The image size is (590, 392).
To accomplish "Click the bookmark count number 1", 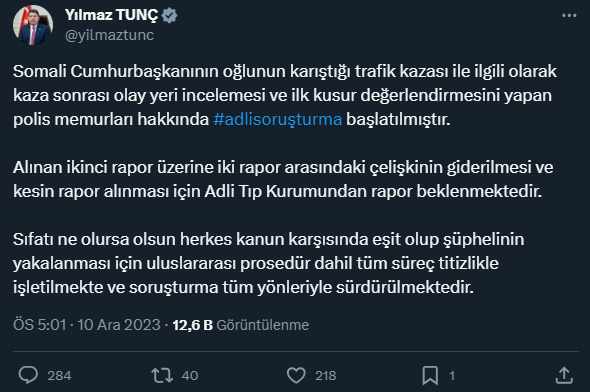I will [x=452, y=375].
